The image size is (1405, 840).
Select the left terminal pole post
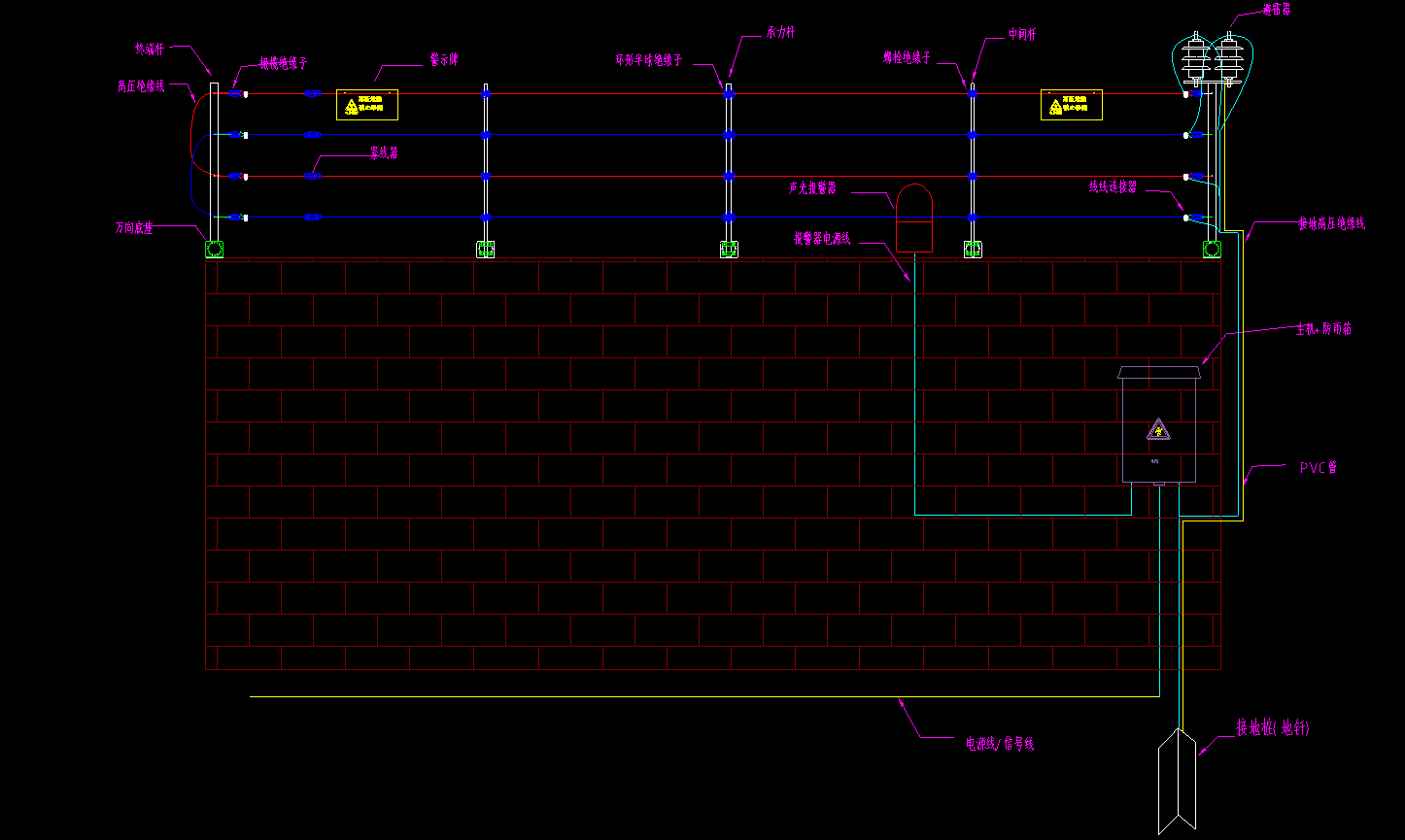point(215,161)
